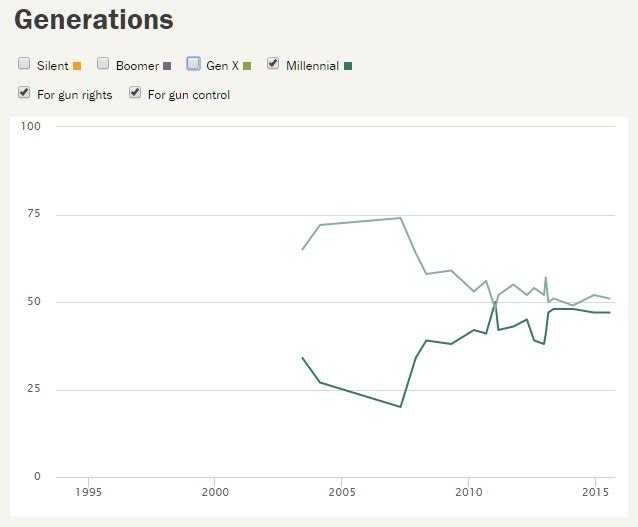The width and height of the screenshot is (638, 527).
Task: Click the orange Silent color swatch
Action: (x=77, y=67)
